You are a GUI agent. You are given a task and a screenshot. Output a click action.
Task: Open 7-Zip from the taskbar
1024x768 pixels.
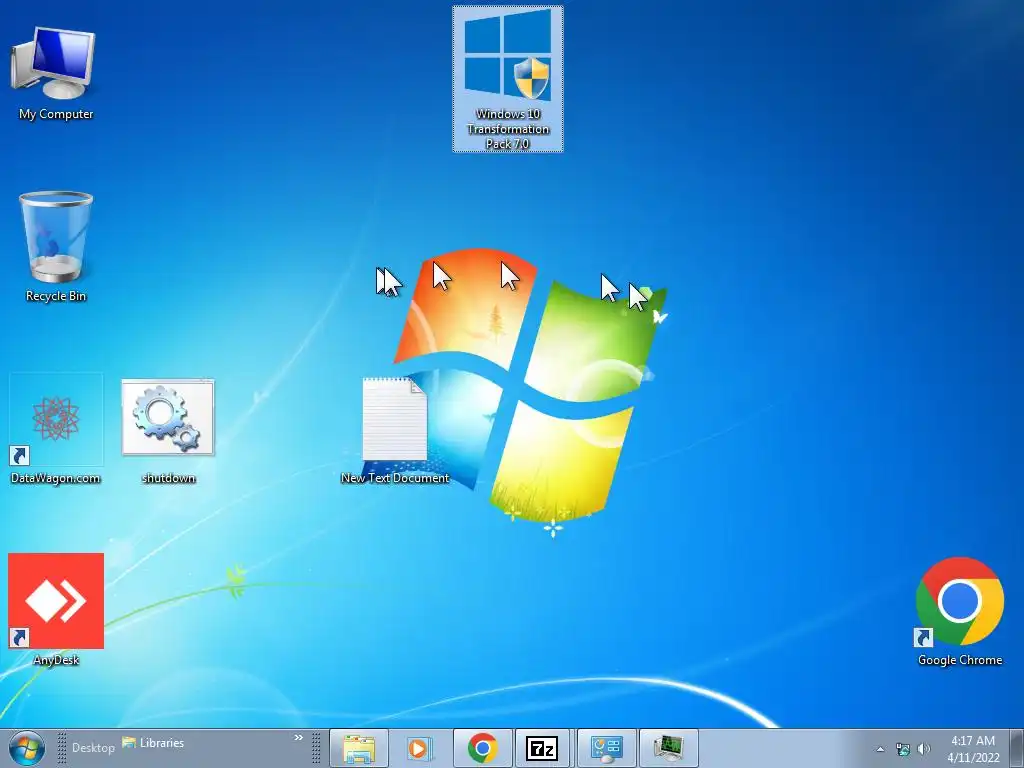point(543,748)
